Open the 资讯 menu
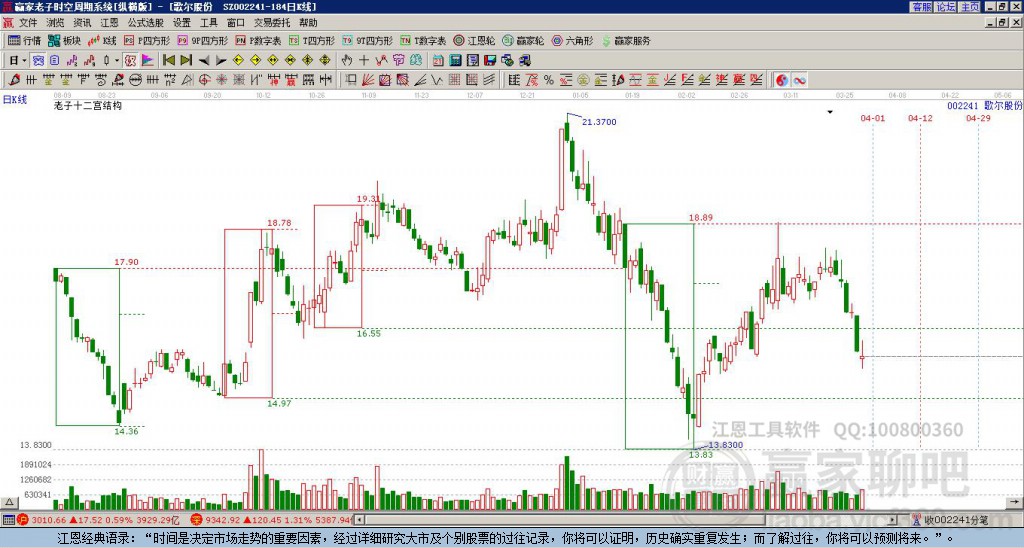The image size is (1024, 548). point(82,23)
